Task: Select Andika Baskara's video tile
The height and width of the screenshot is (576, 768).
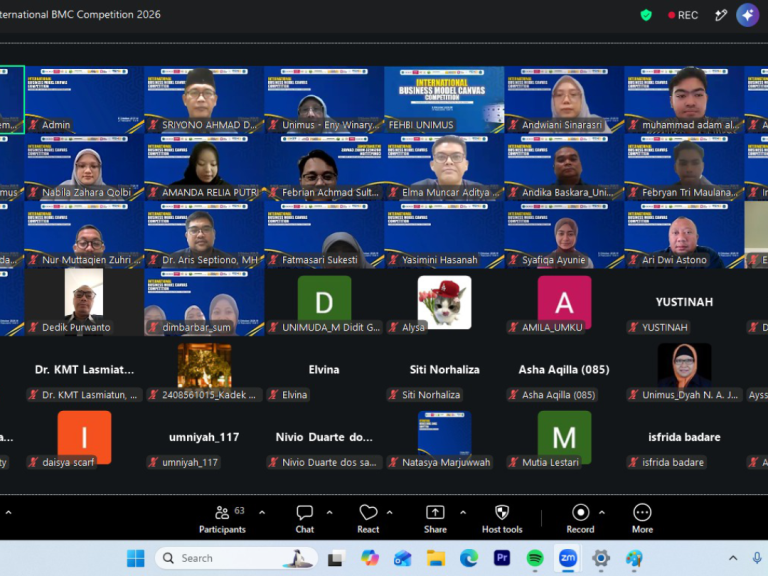Action: (x=564, y=168)
